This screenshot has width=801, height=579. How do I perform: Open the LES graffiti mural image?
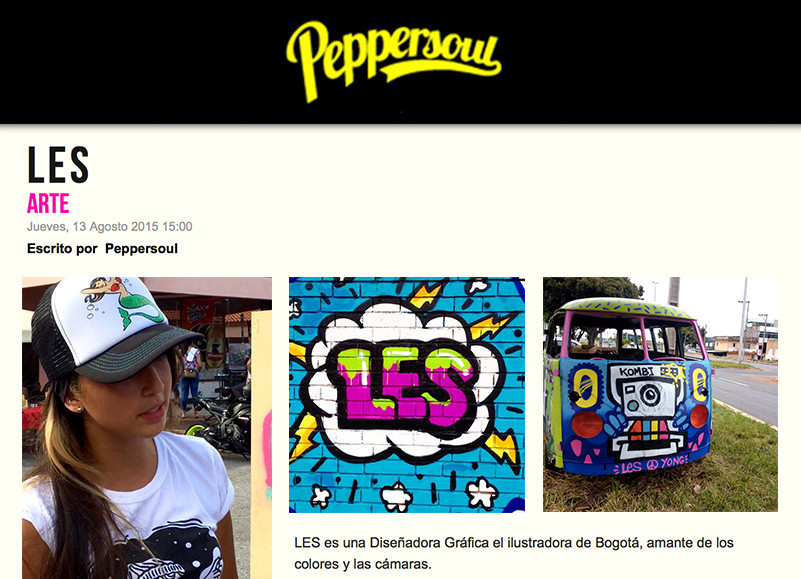407,395
